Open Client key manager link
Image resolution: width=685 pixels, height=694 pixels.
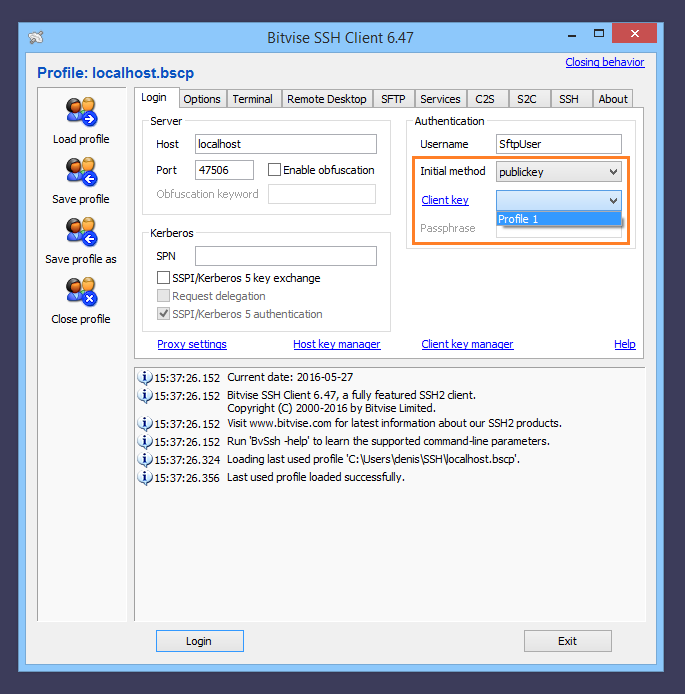tap(467, 344)
